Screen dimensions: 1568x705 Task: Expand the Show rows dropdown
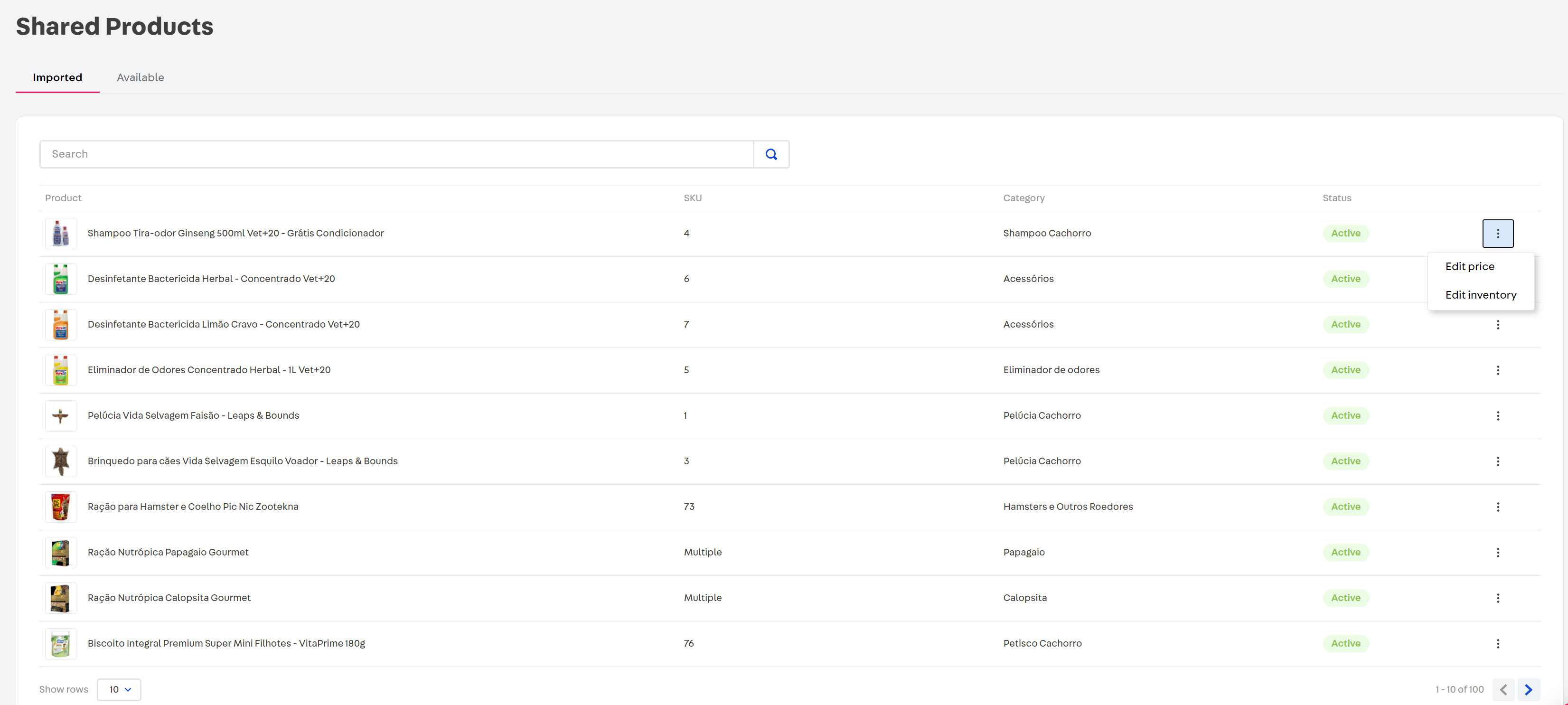tap(119, 689)
